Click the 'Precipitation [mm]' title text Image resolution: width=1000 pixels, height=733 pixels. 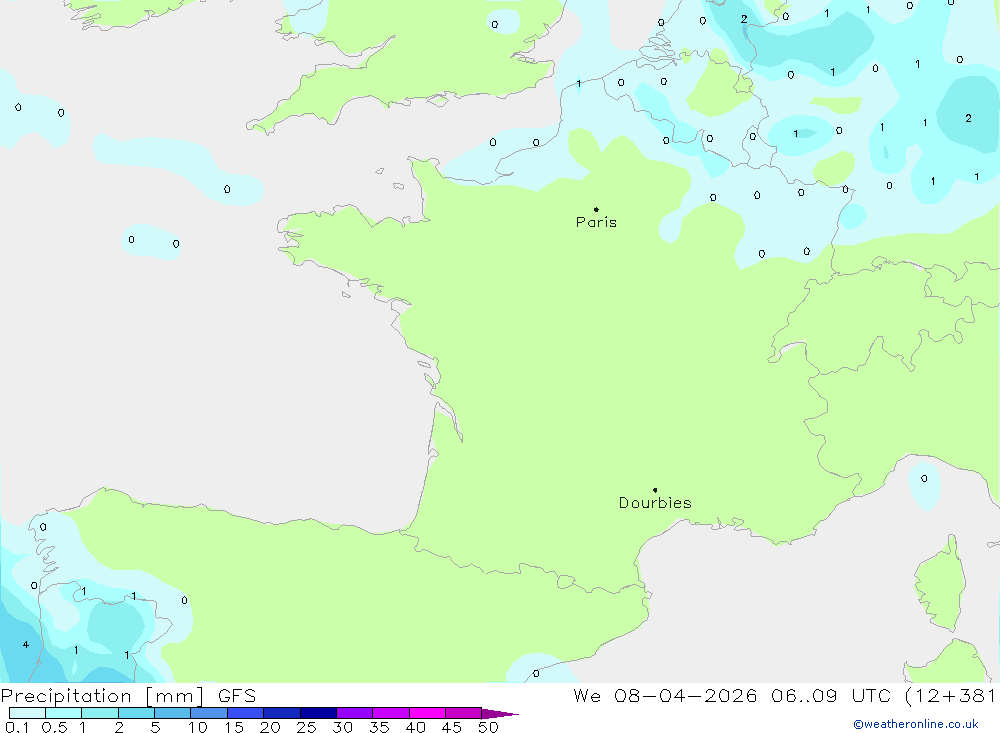[x=102, y=696]
